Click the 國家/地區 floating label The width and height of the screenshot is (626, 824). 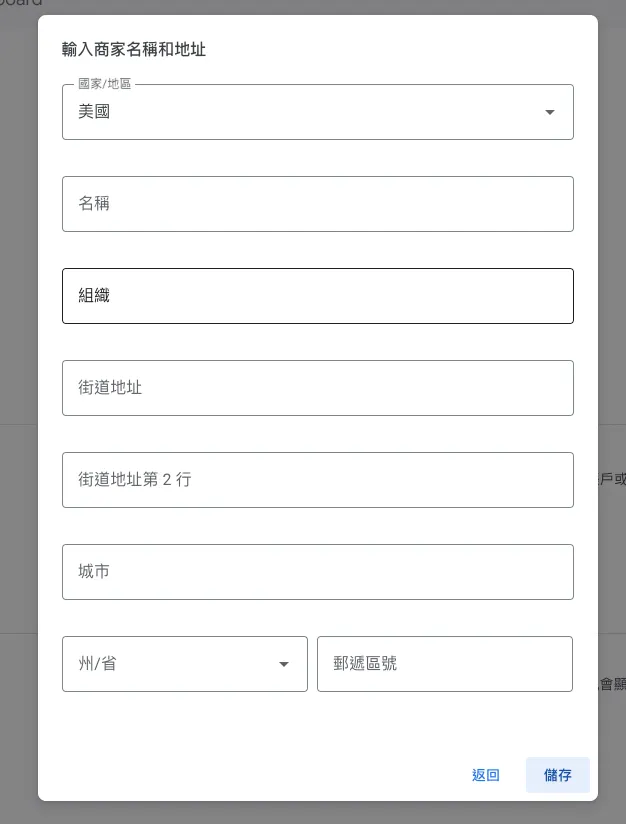click(104, 84)
